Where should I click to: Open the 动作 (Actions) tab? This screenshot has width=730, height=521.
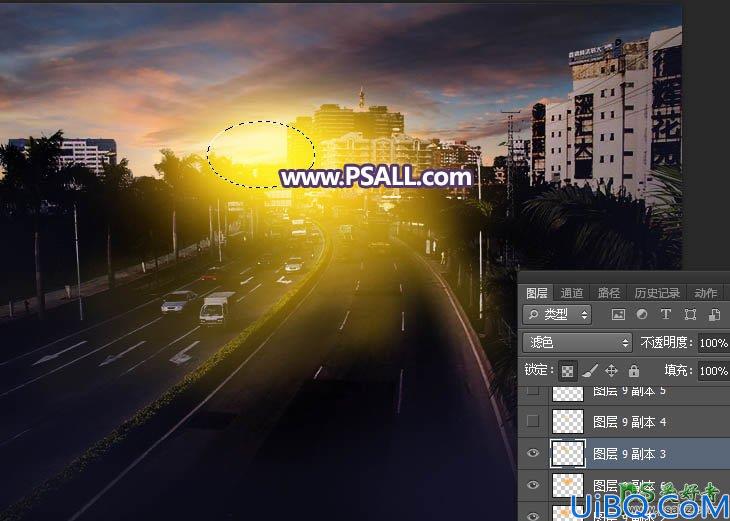(x=705, y=293)
